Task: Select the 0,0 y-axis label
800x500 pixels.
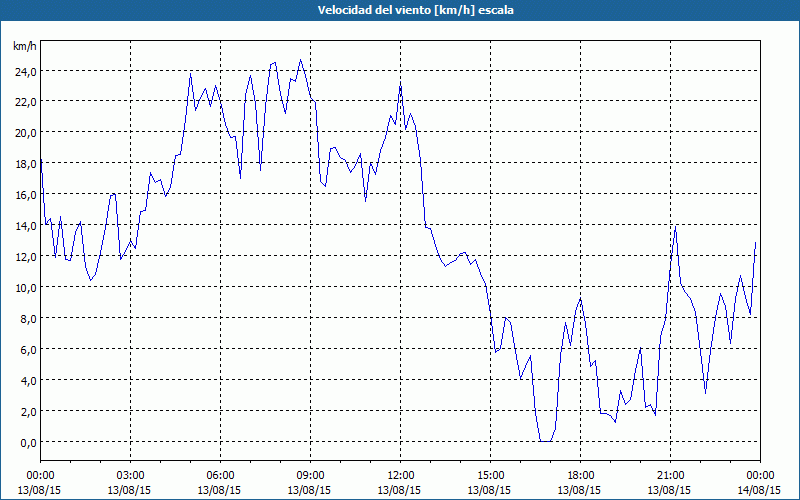Action: coord(30,442)
